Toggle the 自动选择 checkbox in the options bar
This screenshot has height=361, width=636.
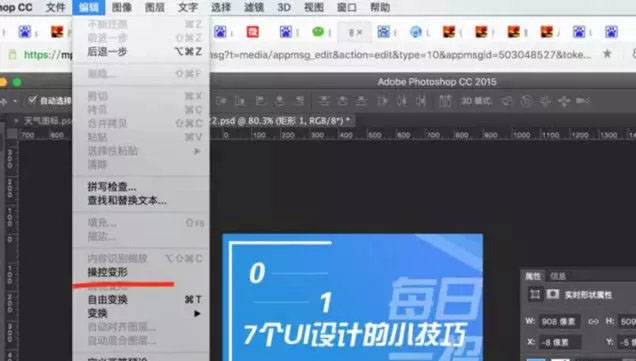[x=32, y=100]
